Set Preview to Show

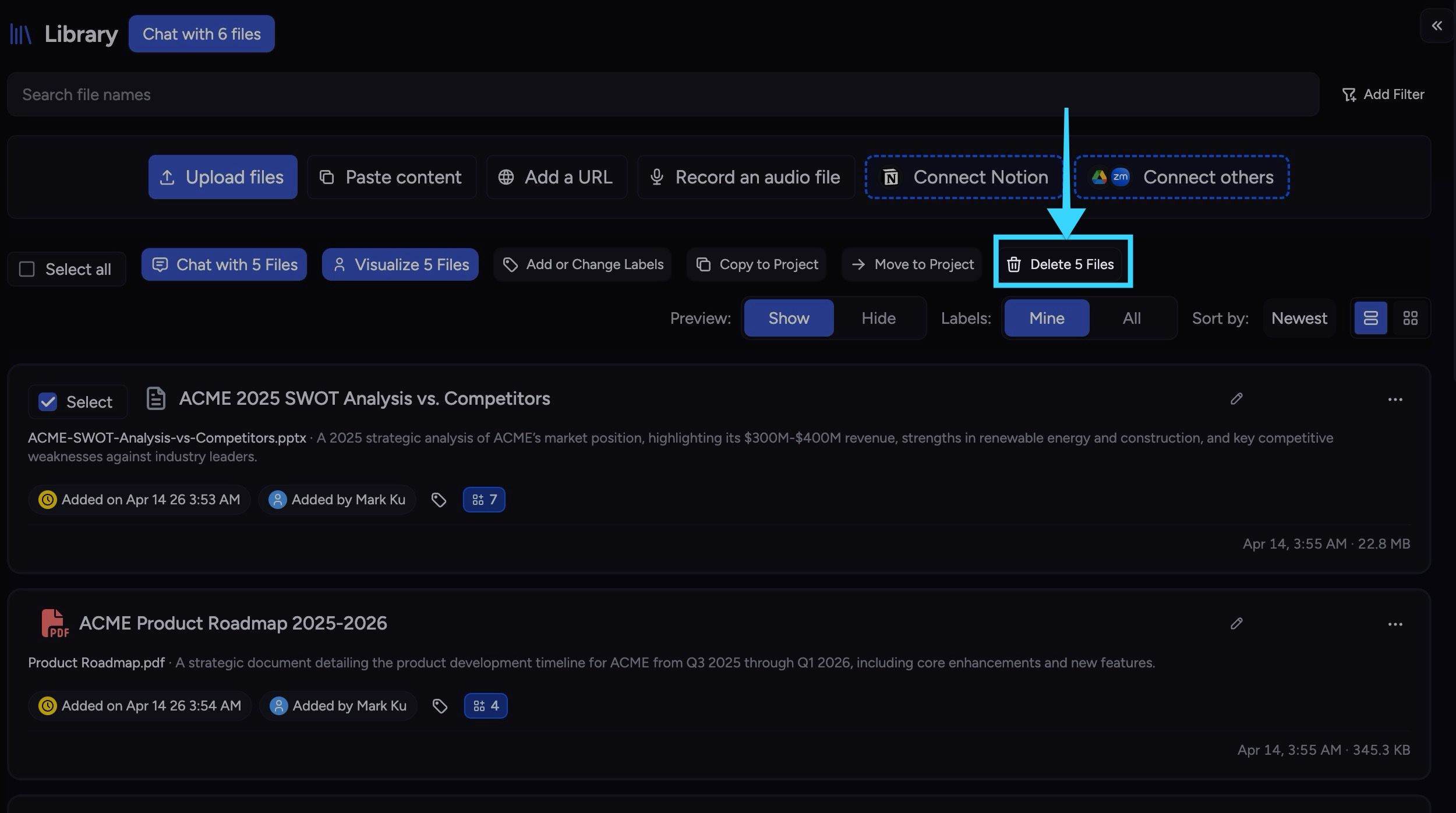tap(789, 318)
